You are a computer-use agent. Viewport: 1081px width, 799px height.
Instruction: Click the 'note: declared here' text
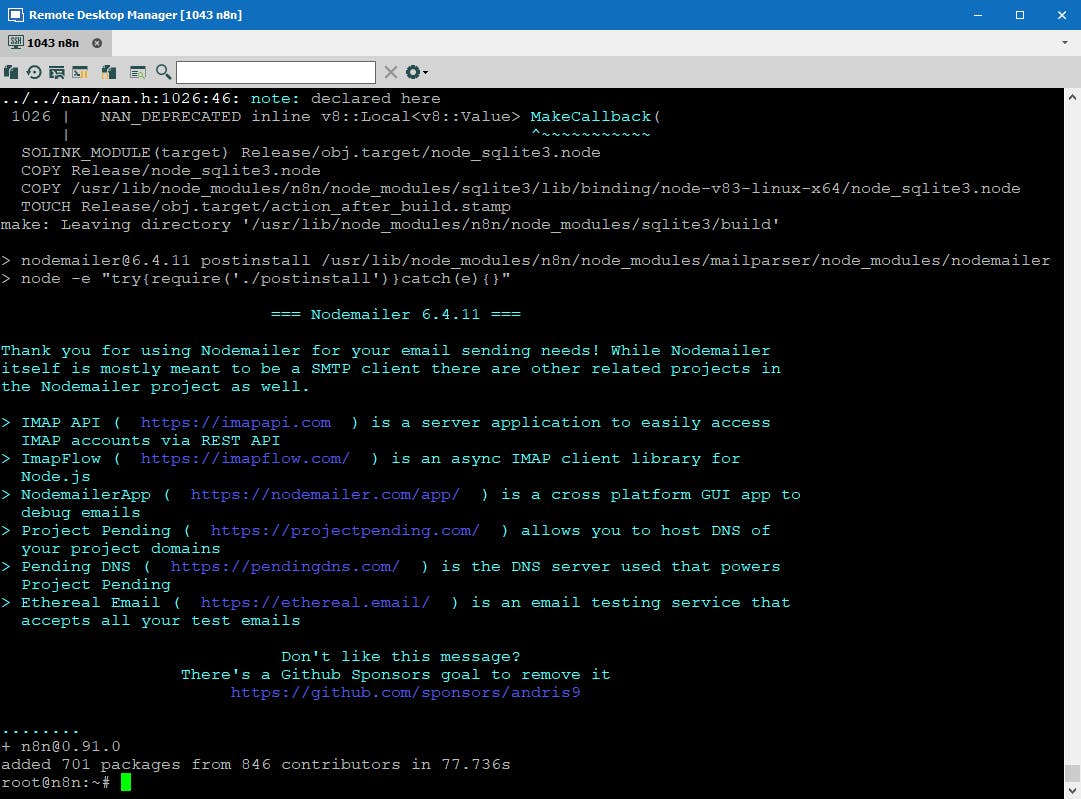point(345,99)
